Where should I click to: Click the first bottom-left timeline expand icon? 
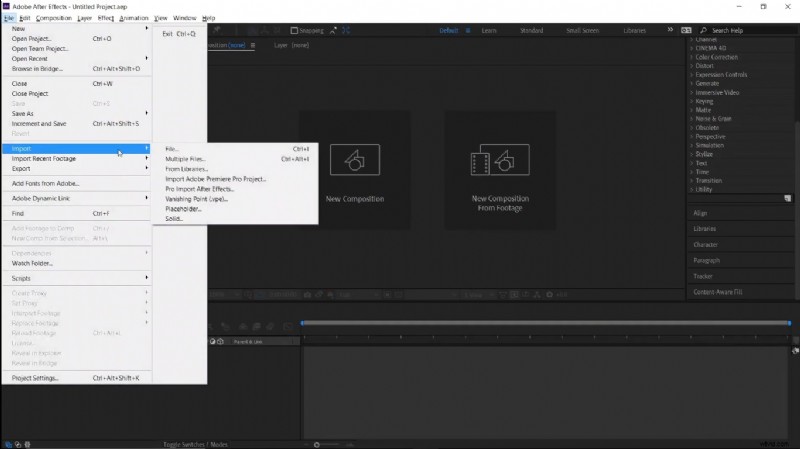[8, 444]
